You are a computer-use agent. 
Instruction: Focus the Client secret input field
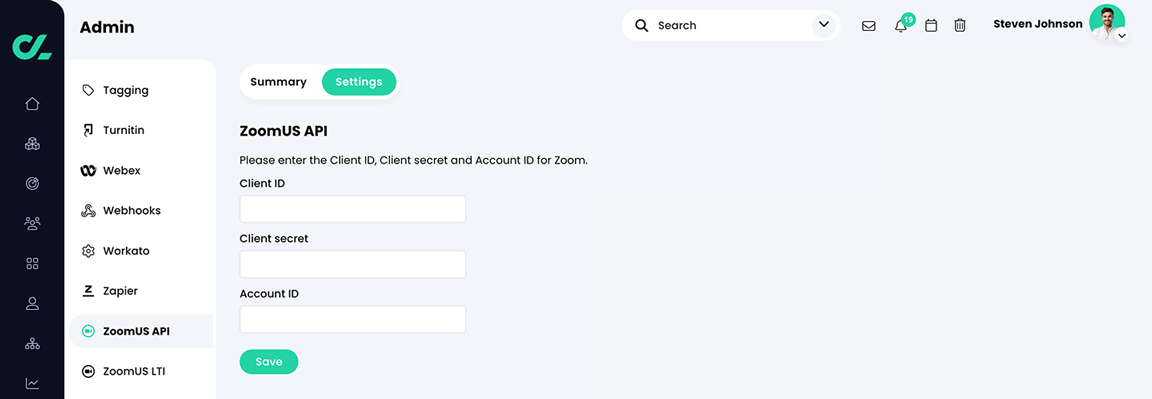tap(353, 264)
